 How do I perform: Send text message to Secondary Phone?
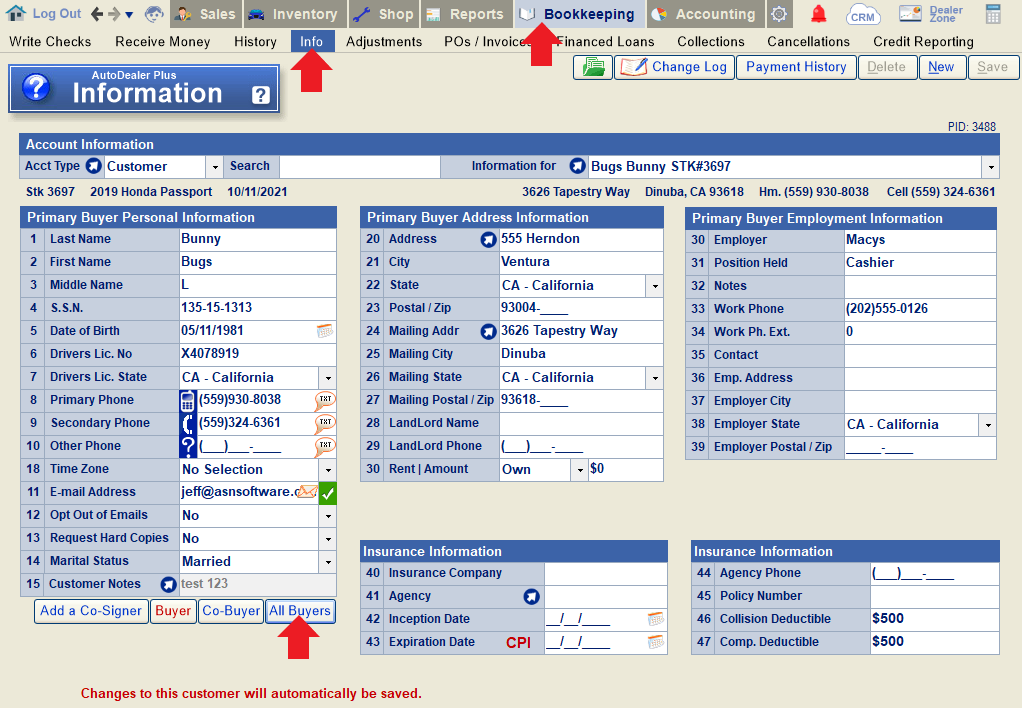[x=325, y=424]
